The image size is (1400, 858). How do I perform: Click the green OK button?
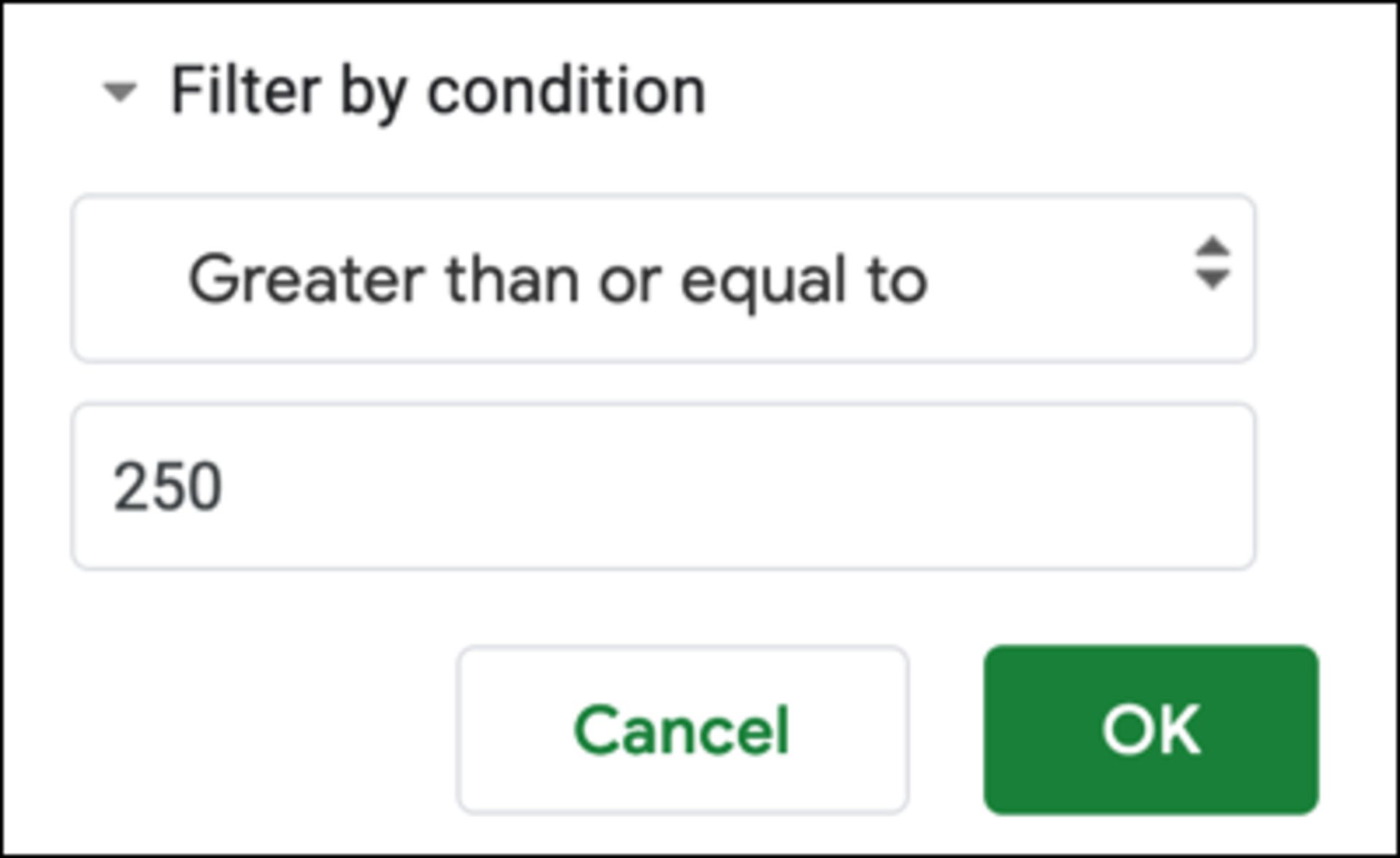(x=1151, y=730)
